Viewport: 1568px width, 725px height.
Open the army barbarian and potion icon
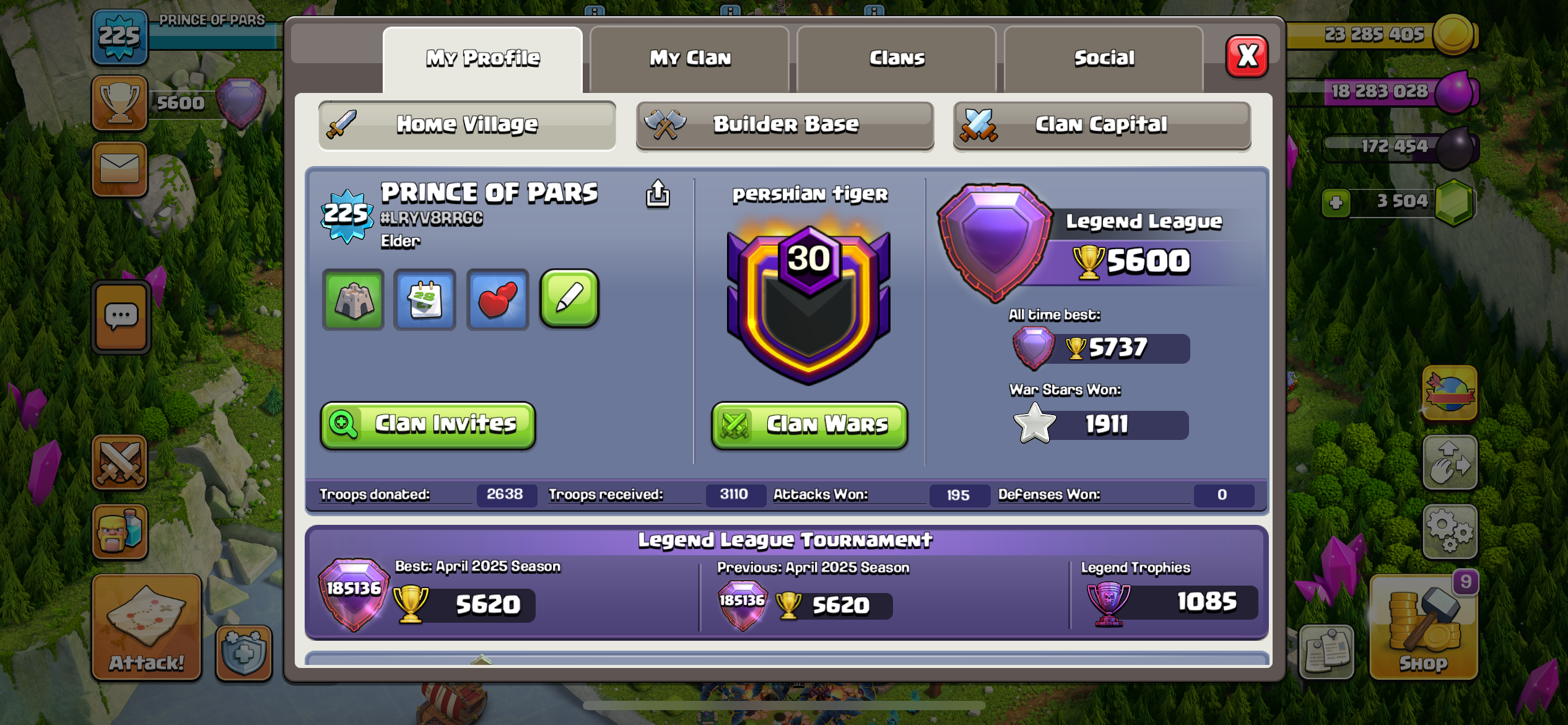pos(120,532)
